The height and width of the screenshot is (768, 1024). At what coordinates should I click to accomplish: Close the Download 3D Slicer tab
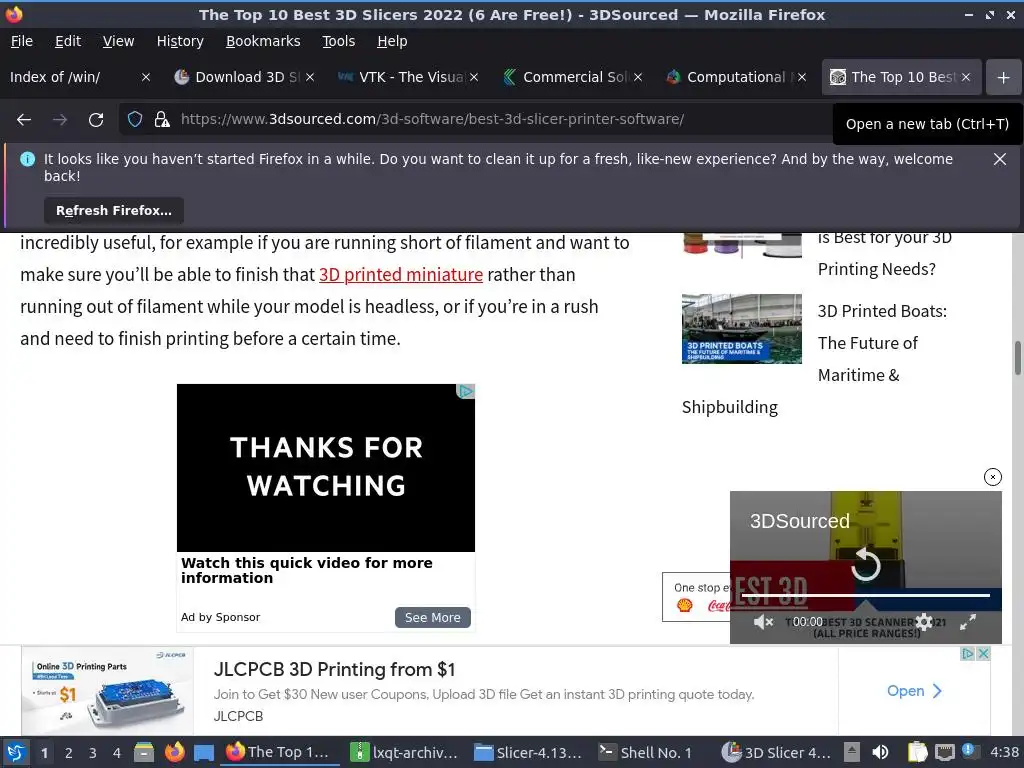[x=310, y=77]
